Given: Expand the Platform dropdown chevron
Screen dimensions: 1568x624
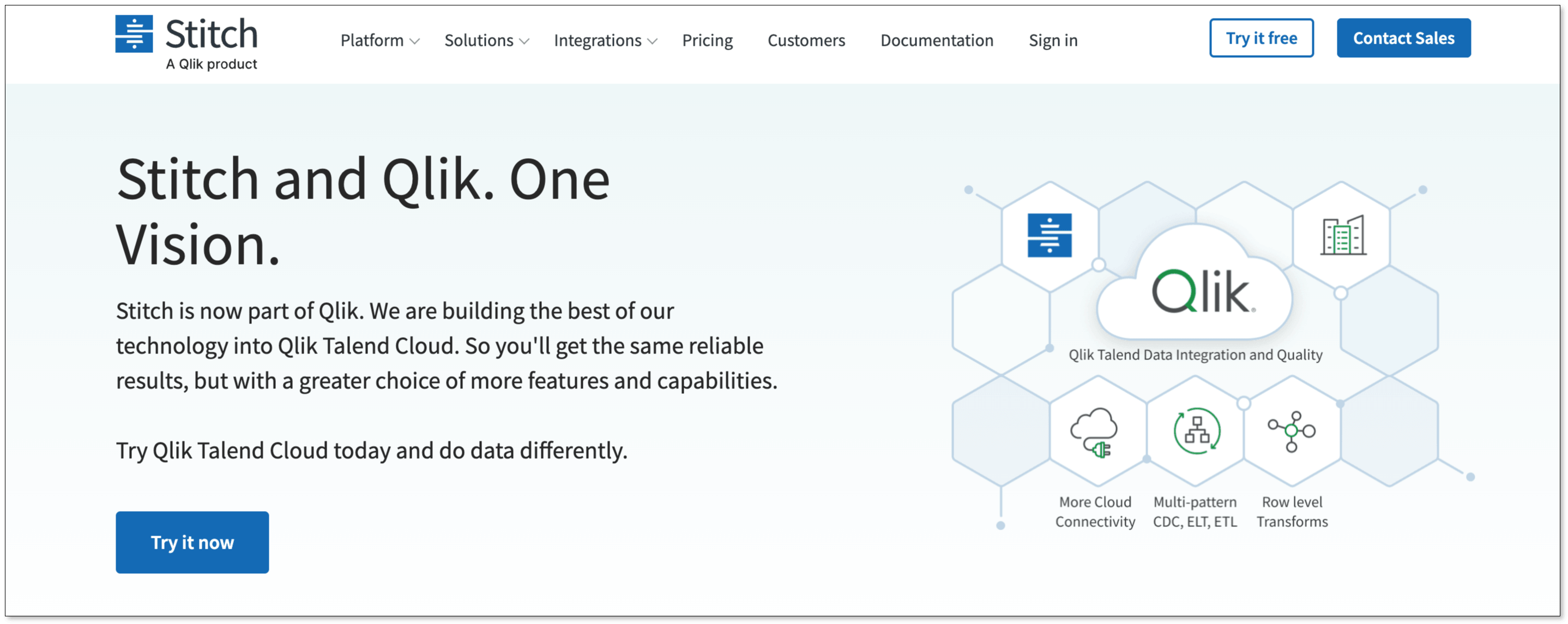Looking at the screenshot, I should point(414,41).
